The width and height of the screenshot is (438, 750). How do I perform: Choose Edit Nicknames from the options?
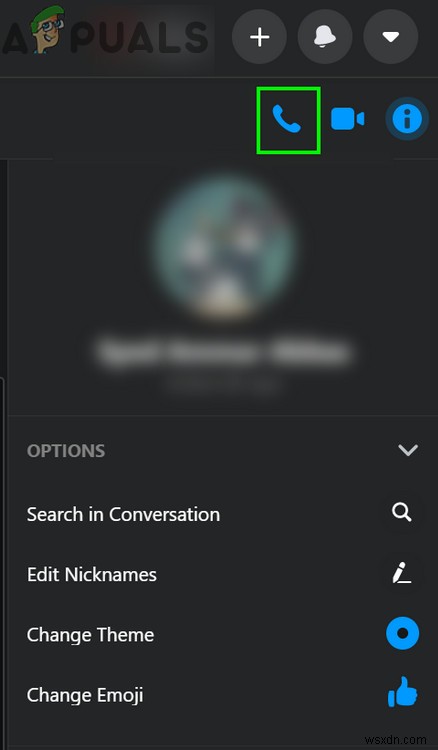pos(92,574)
